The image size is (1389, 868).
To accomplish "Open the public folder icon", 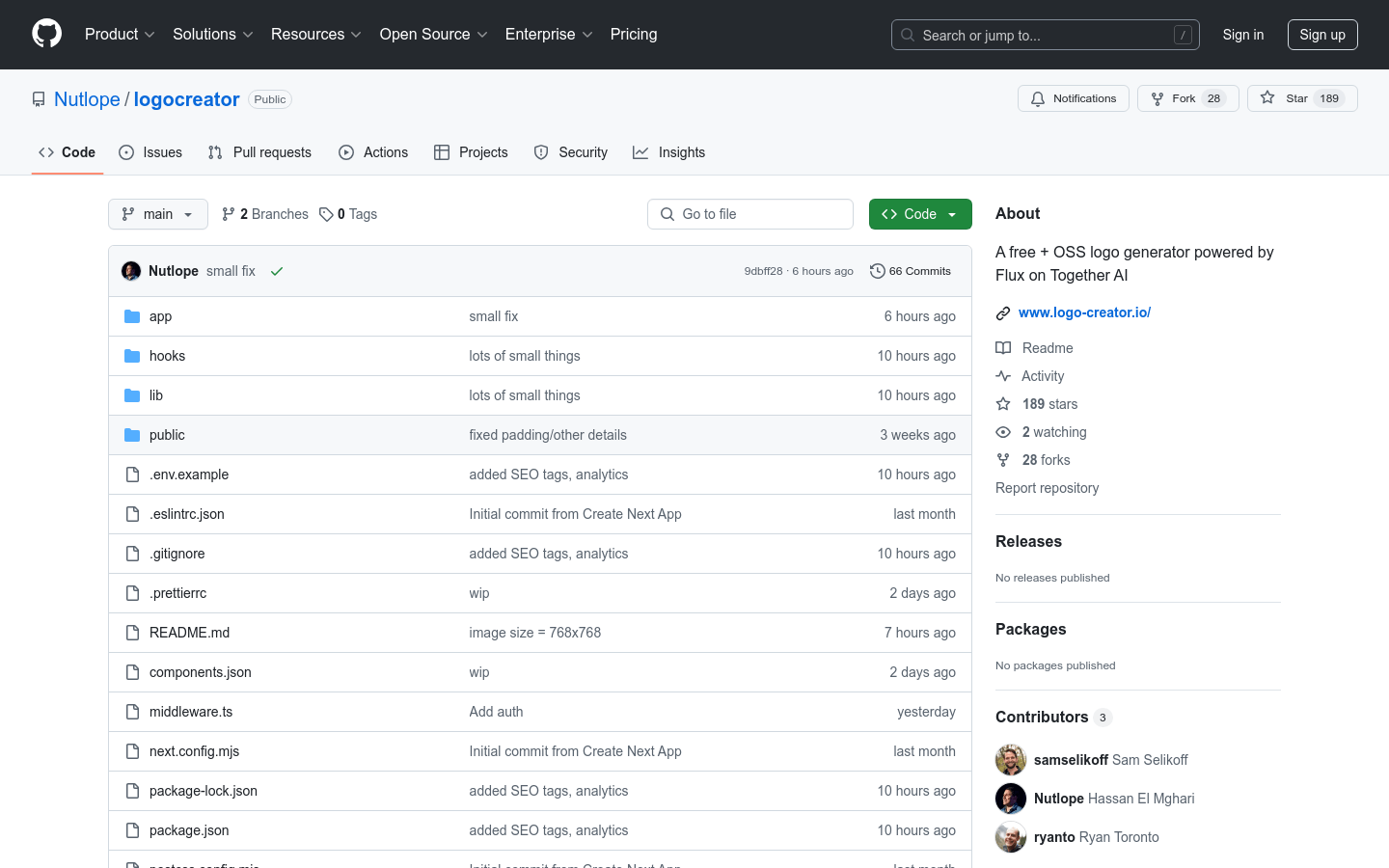I will click(x=132, y=435).
